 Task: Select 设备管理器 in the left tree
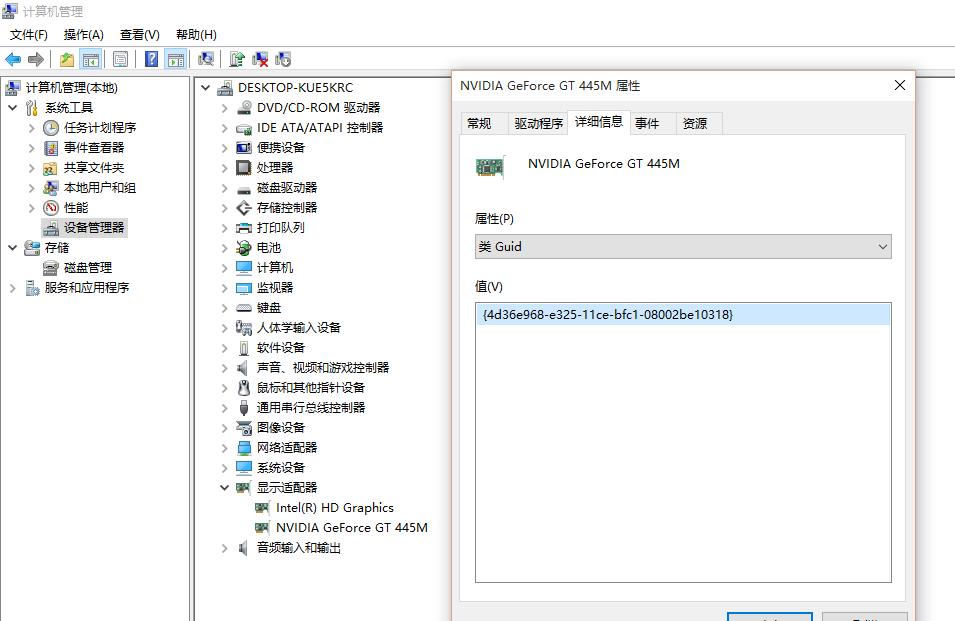94,228
